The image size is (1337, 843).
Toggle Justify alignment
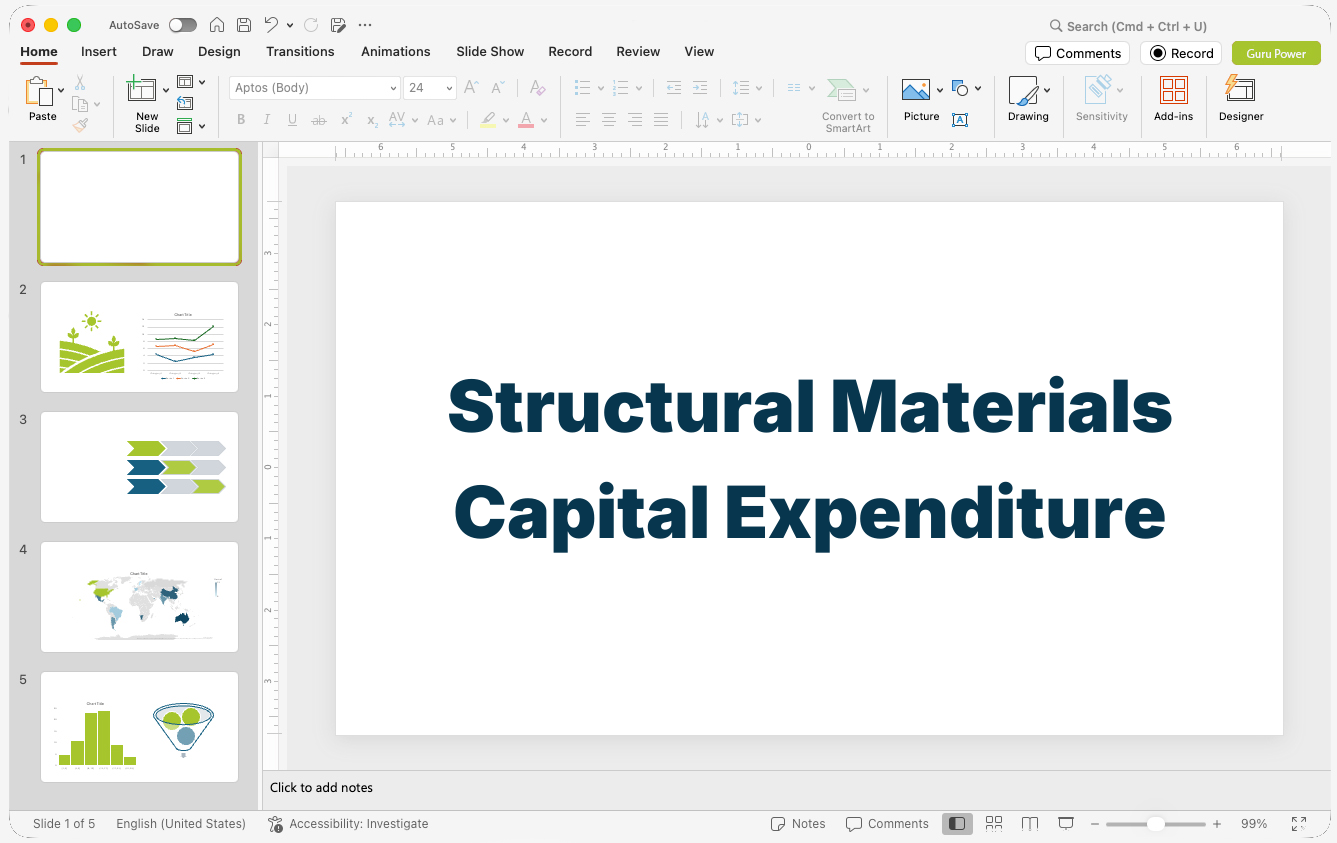click(x=661, y=120)
